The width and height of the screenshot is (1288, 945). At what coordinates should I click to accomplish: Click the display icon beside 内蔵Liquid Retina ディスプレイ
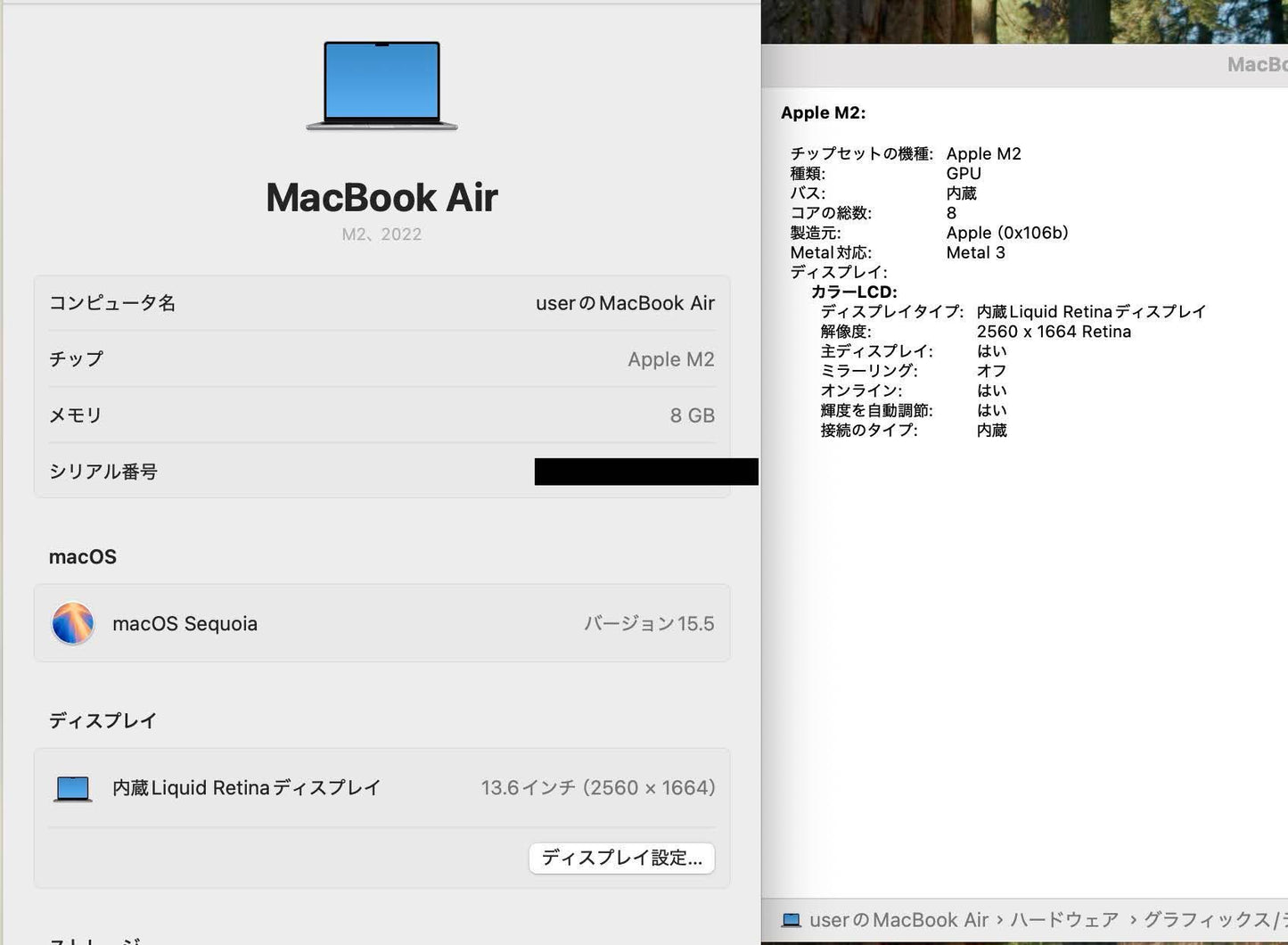[71, 788]
